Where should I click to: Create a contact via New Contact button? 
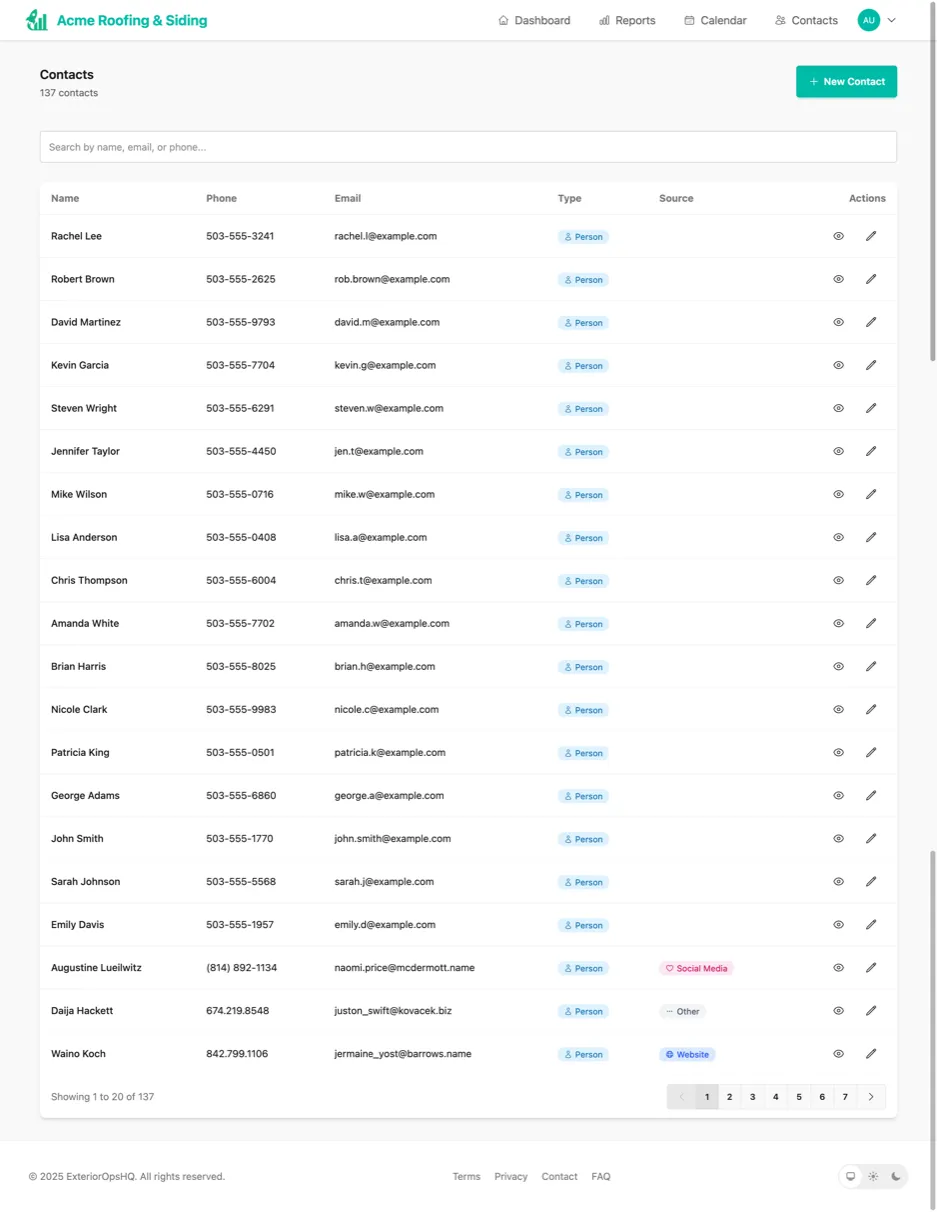coord(846,81)
